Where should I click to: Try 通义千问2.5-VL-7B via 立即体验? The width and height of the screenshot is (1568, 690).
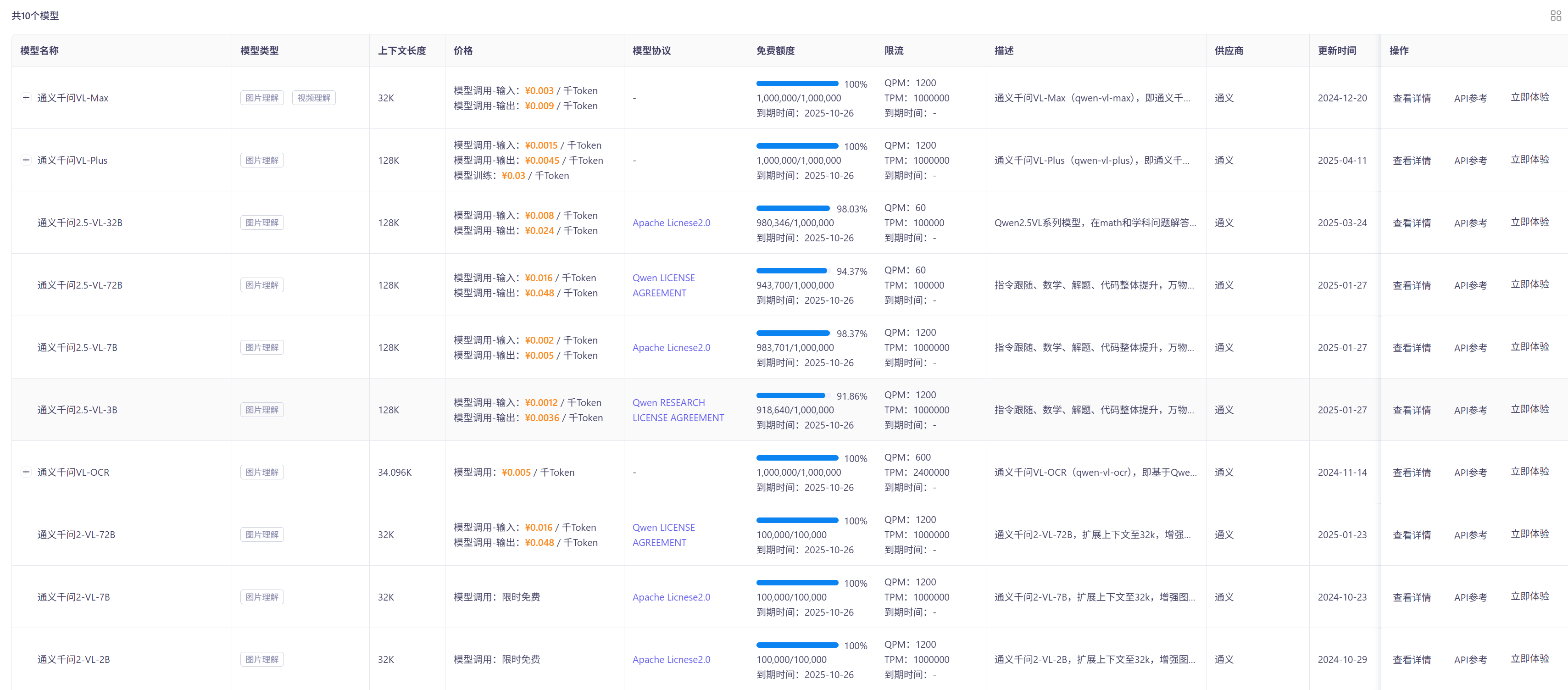click(1529, 347)
